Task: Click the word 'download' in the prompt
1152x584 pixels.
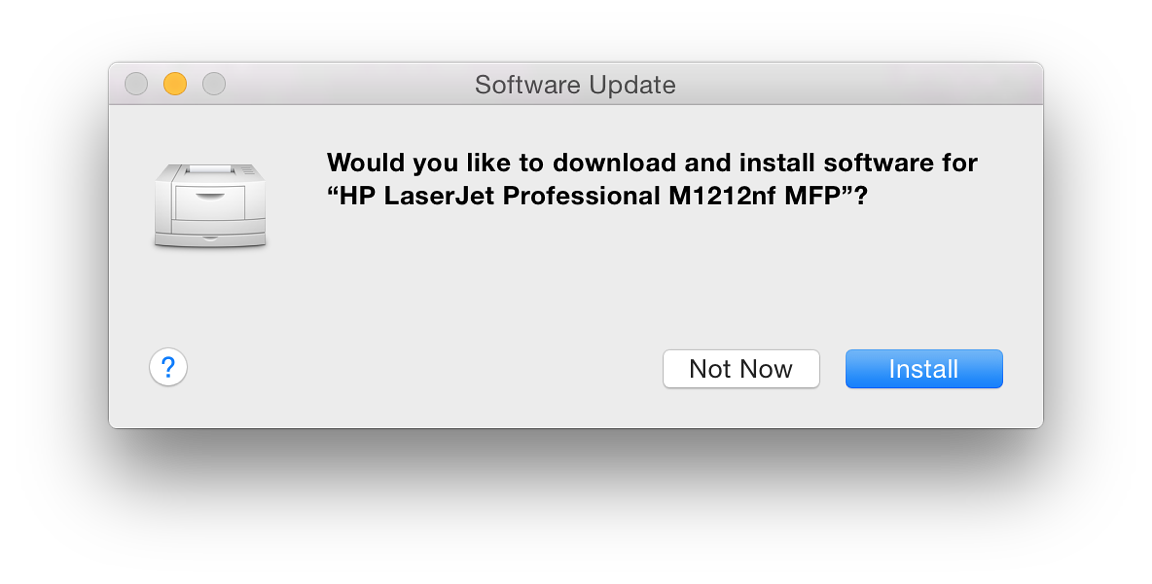Action: [614, 162]
